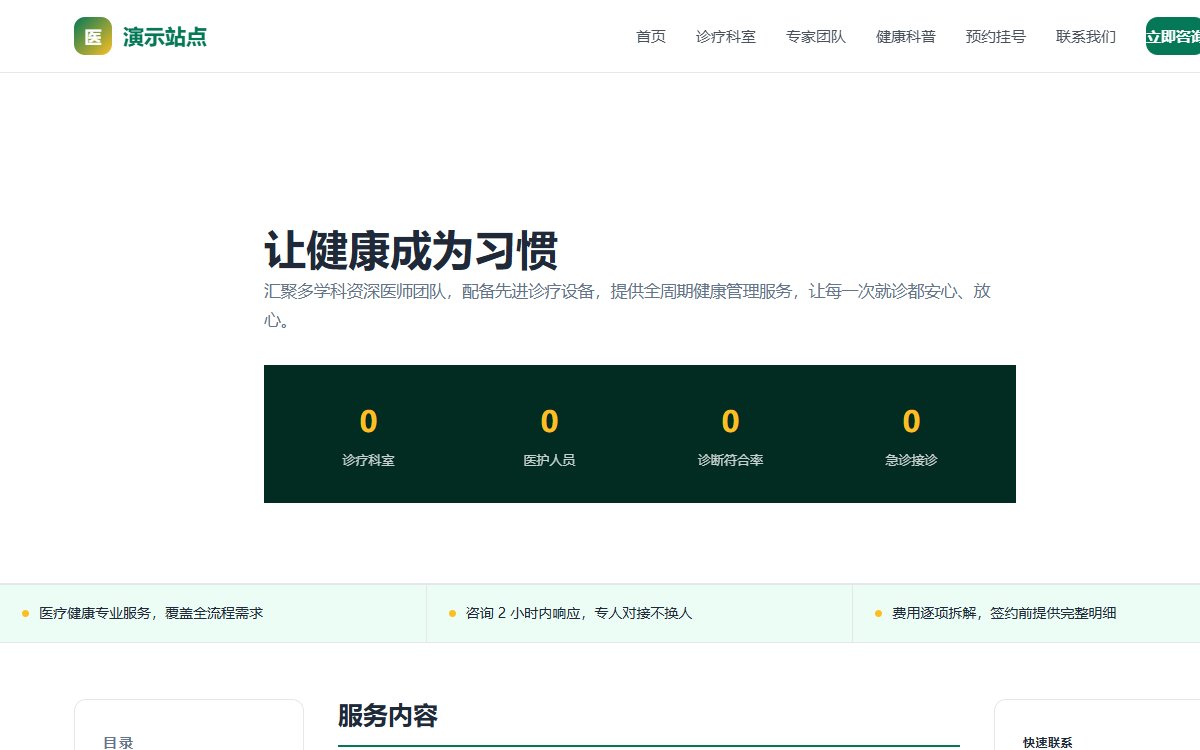The image size is (1200, 750).
Task: Click the 目录 sidebar heading
Action: point(118,742)
